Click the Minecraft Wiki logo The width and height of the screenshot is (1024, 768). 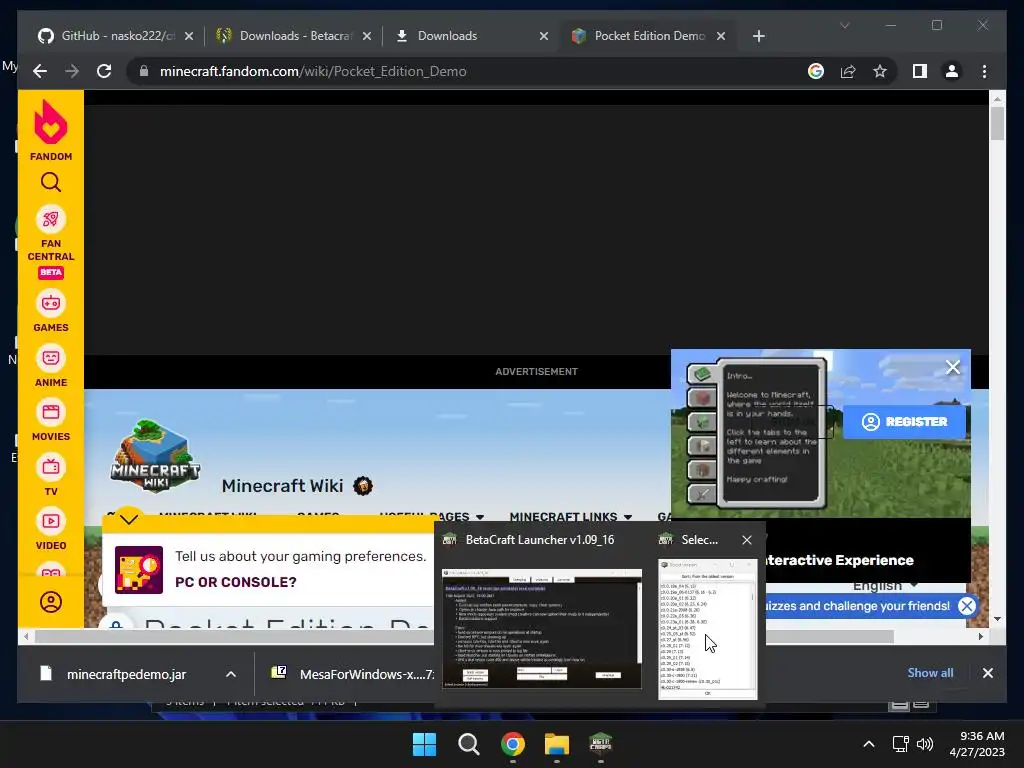tap(155, 456)
